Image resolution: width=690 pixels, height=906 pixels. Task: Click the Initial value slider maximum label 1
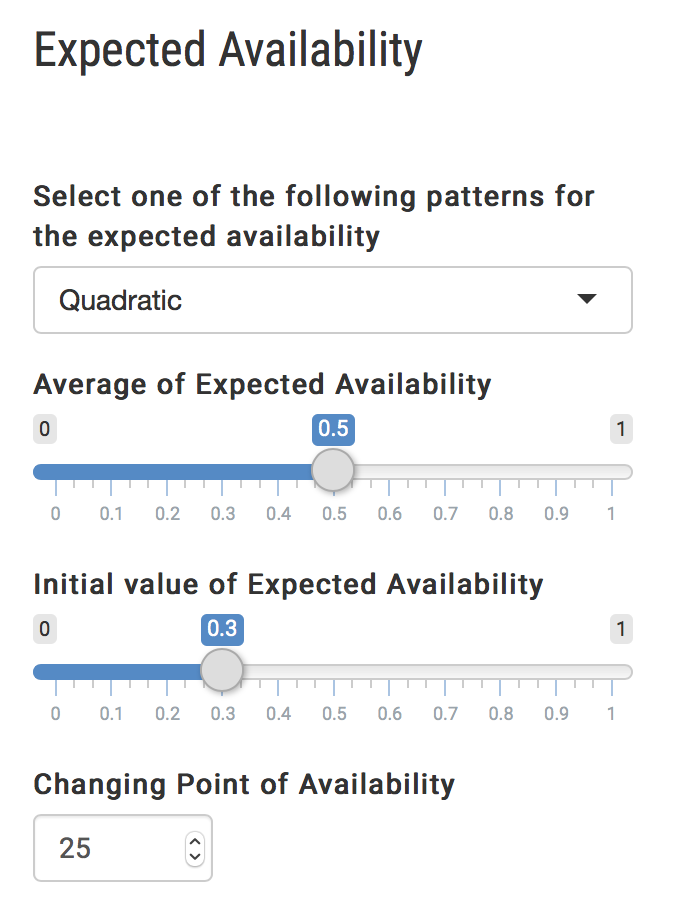[621, 630]
